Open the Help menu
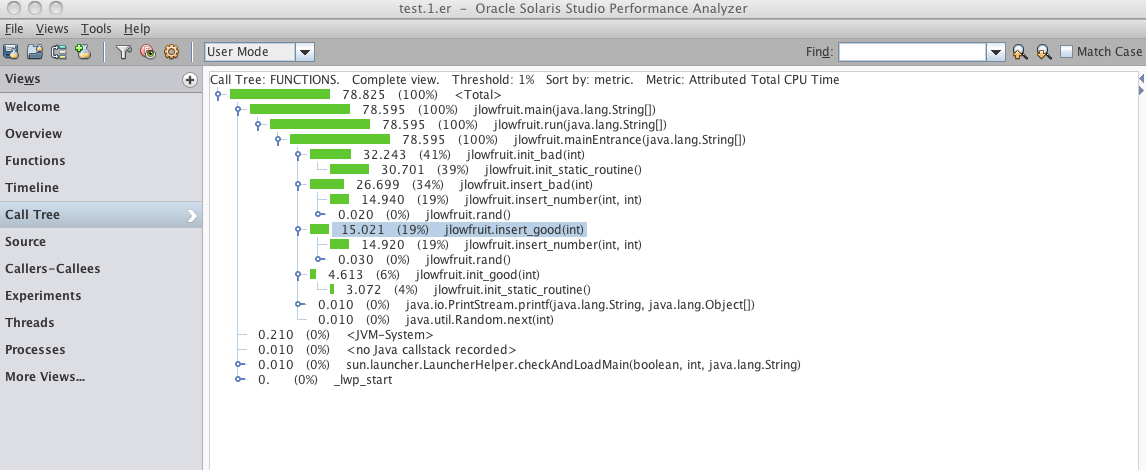The width and height of the screenshot is (1146, 470). point(137,29)
